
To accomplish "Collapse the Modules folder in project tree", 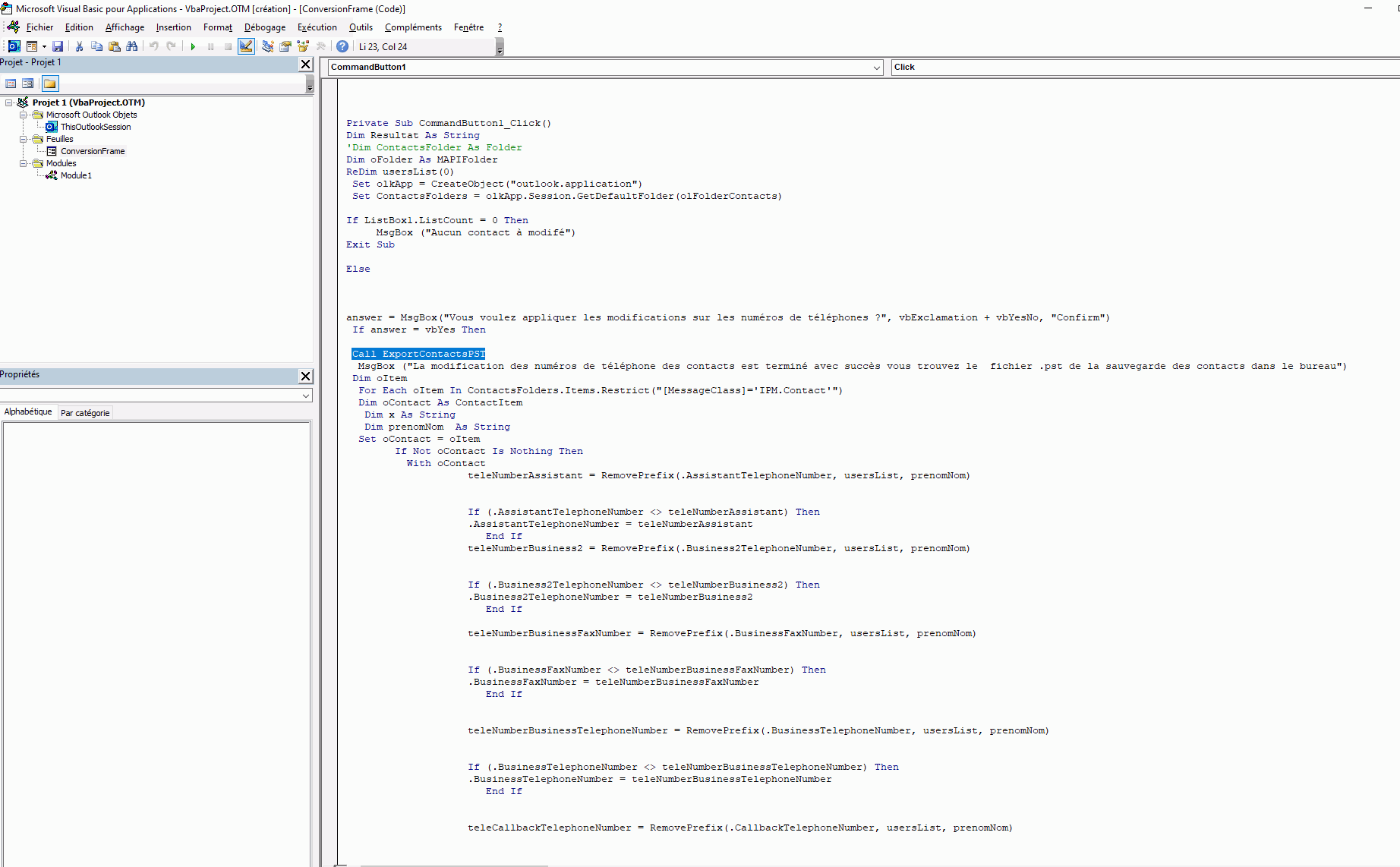I will (24, 163).
